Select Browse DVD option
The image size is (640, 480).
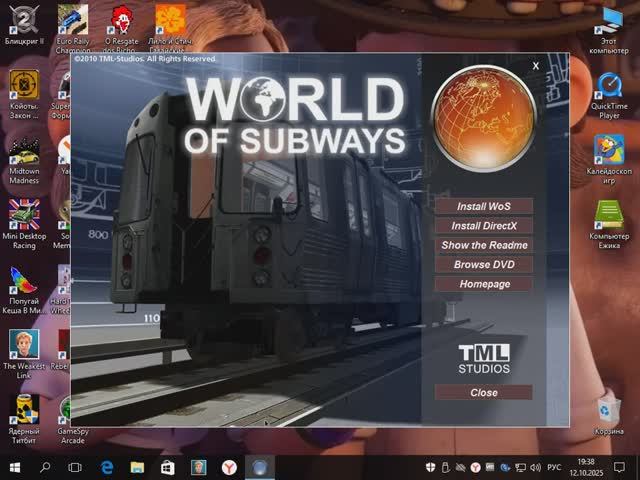pos(484,264)
